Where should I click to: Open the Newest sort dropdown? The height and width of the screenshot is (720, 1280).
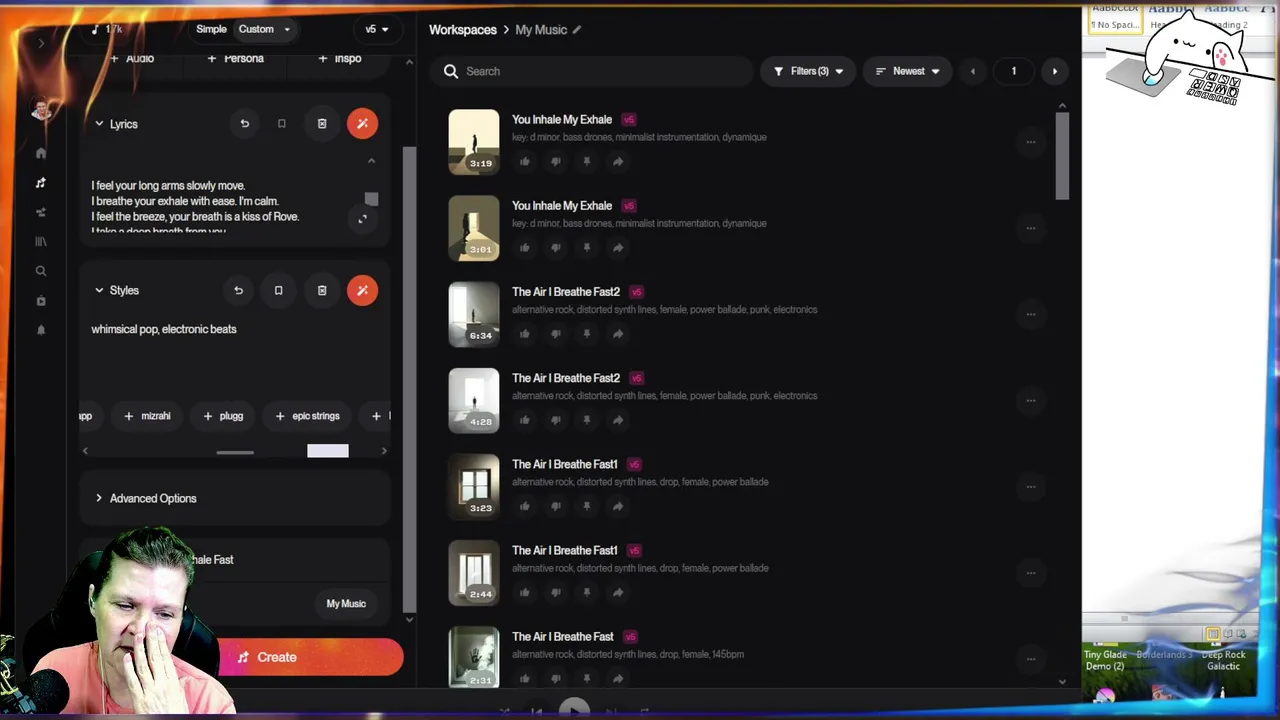tap(908, 71)
